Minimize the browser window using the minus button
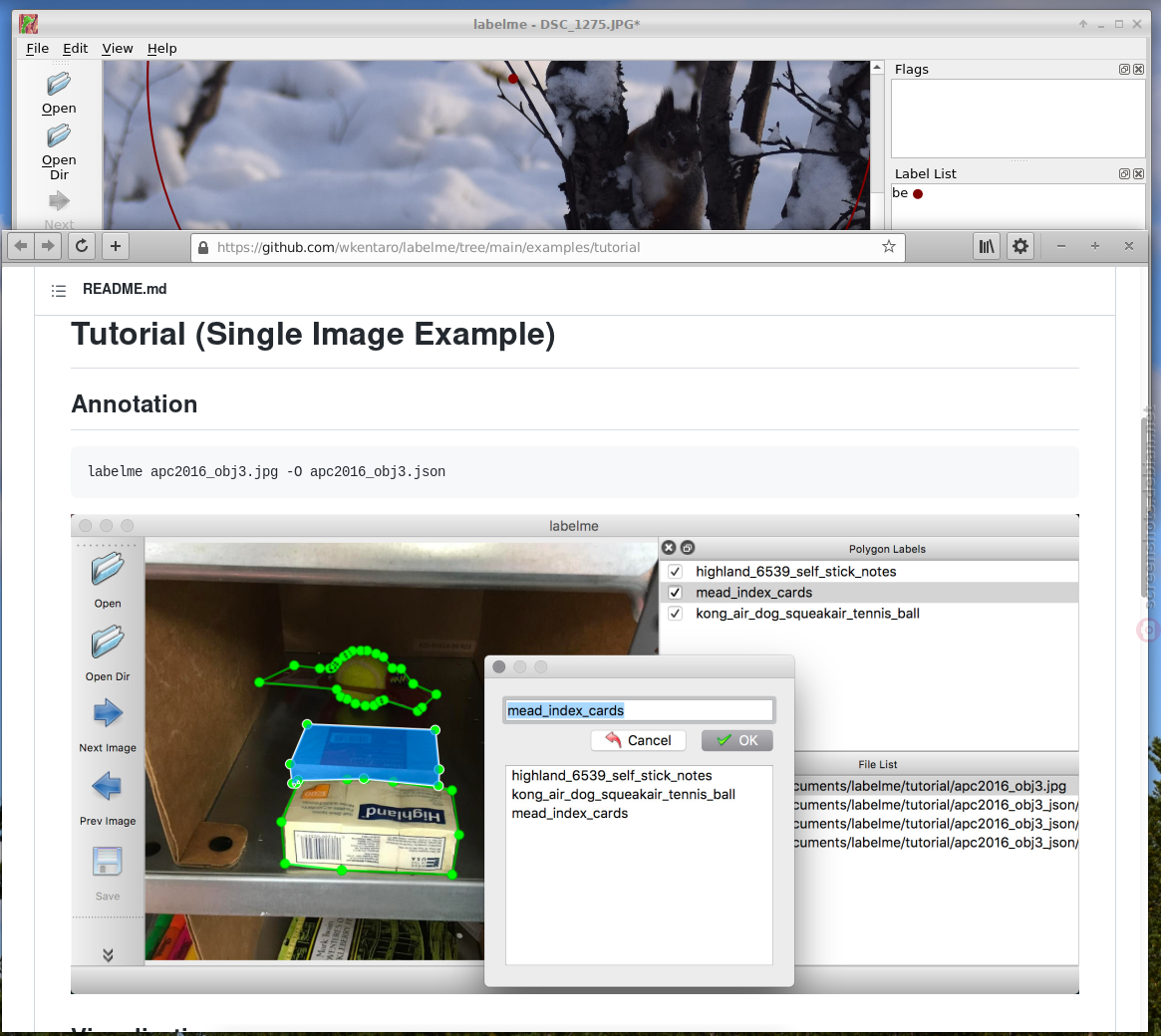The image size is (1161, 1036). click(1061, 246)
